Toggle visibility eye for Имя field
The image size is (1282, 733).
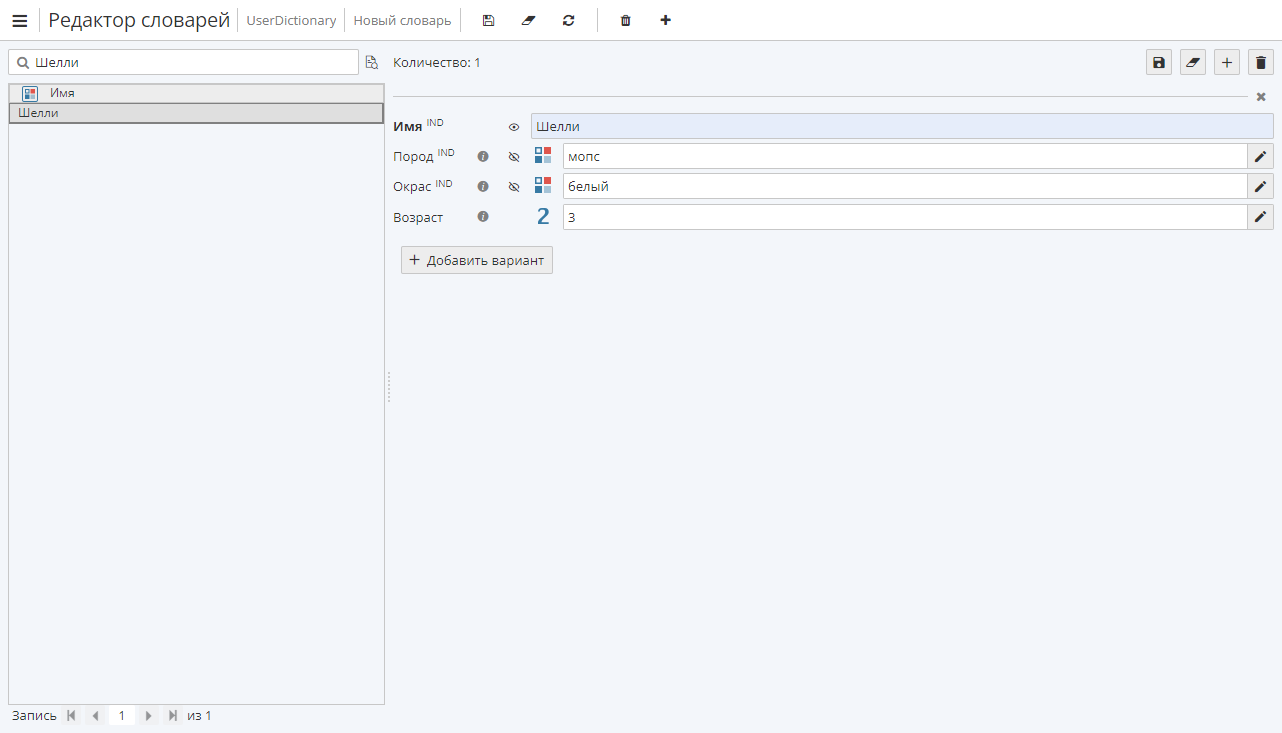click(x=514, y=127)
